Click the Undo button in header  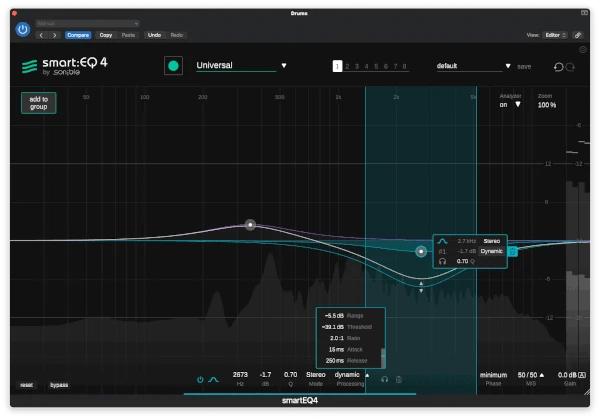point(154,35)
